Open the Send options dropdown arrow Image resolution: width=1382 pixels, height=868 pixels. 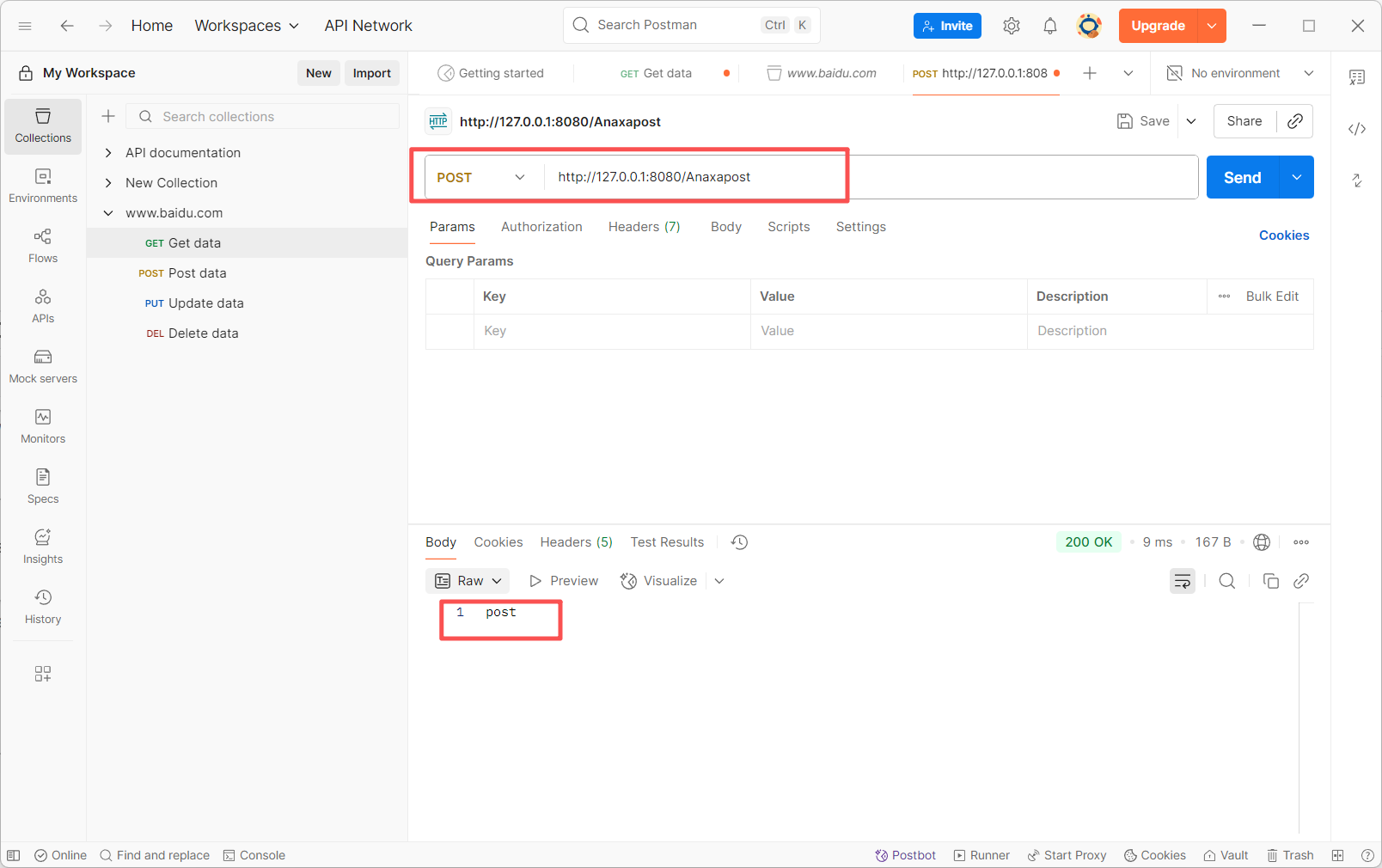tap(1297, 177)
